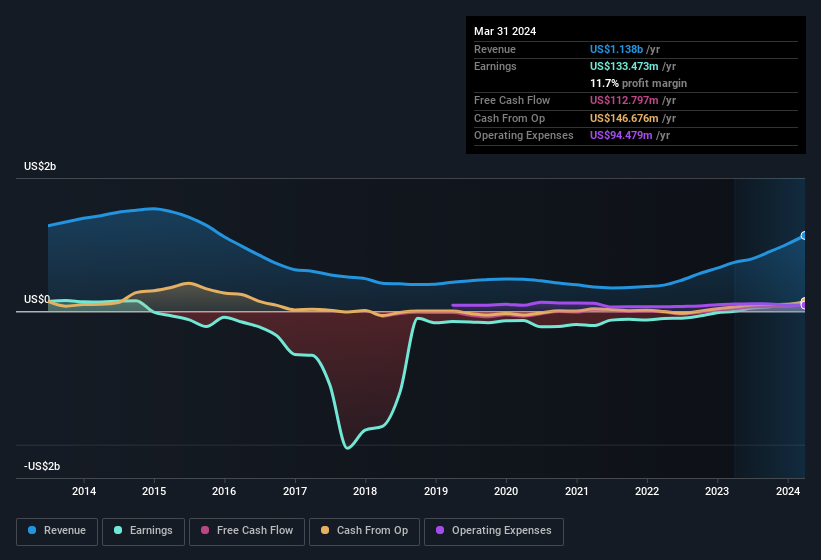Click the 2021 label on the timeline
821x560 pixels.
[576, 491]
